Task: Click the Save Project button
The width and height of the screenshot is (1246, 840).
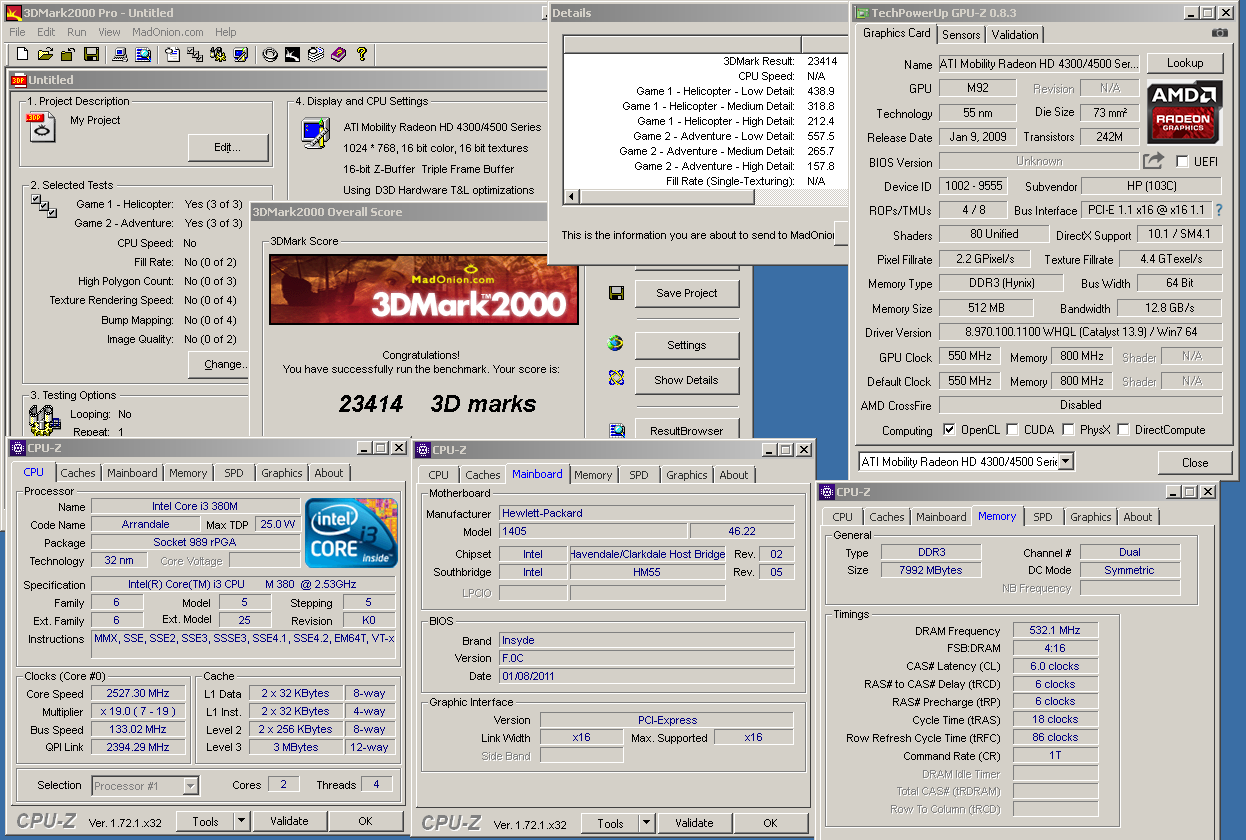Action: tap(687, 293)
